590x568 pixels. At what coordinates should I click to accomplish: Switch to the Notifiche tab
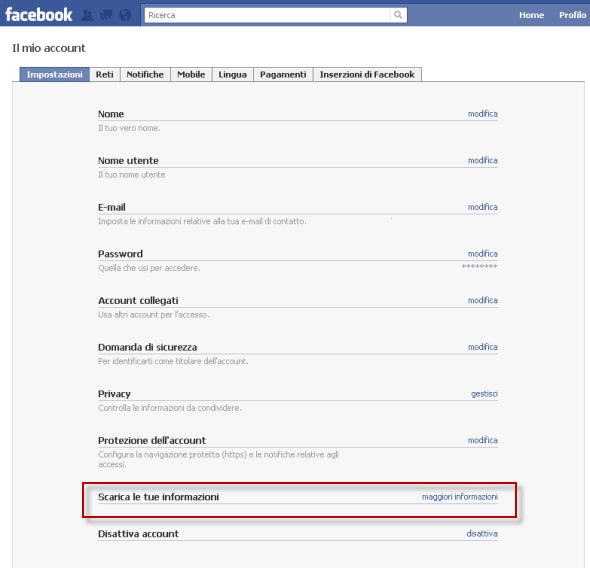(x=145, y=74)
